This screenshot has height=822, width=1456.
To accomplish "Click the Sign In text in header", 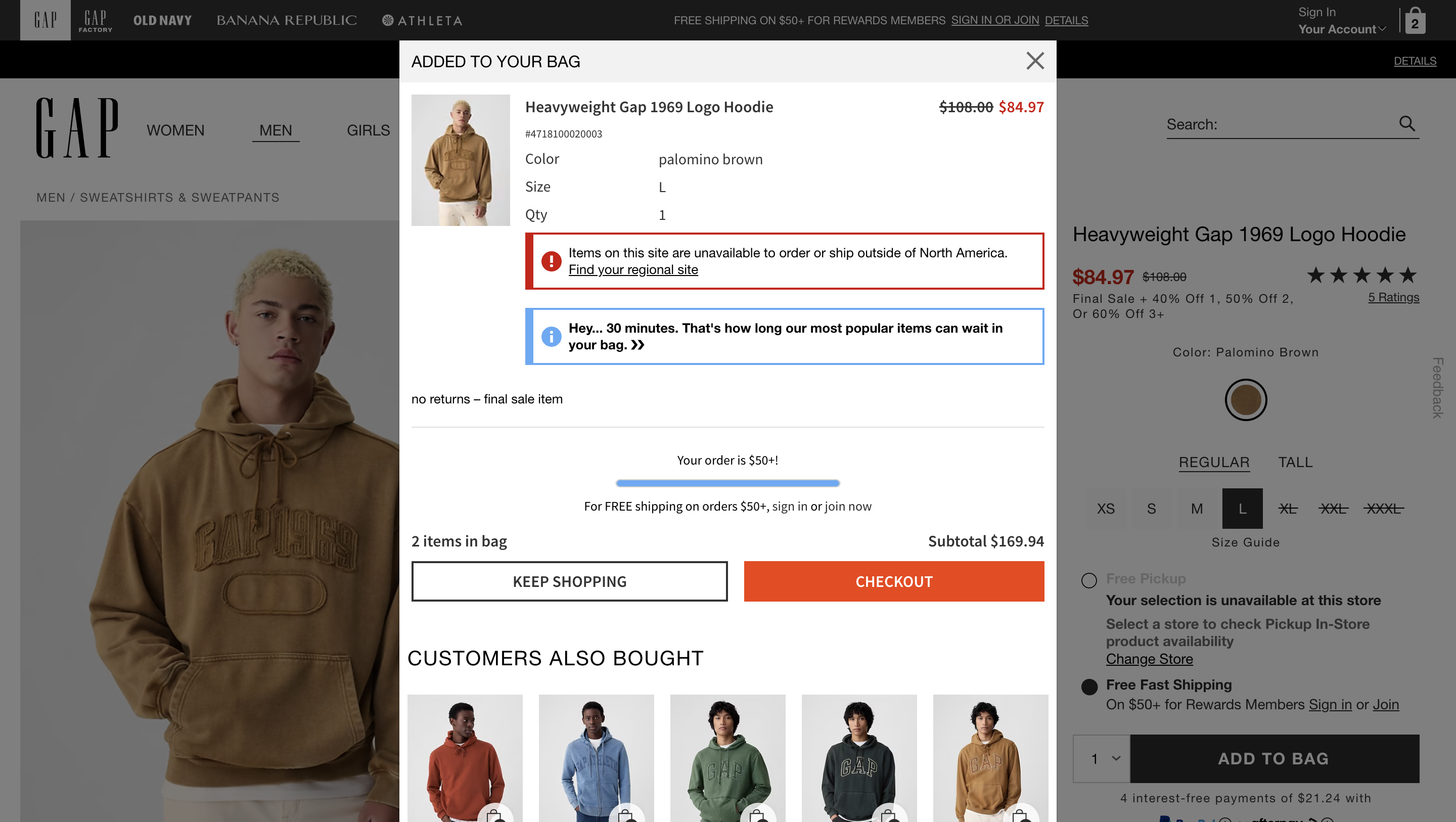I will click(1316, 12).
